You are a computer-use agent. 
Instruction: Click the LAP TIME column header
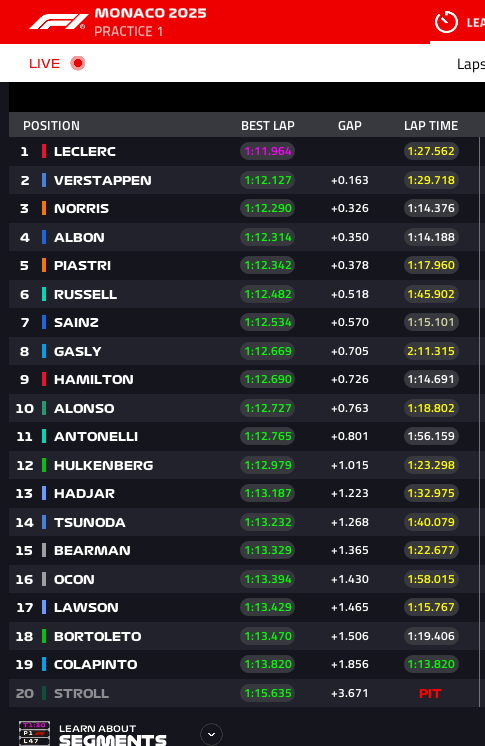(x=431, y=126)
